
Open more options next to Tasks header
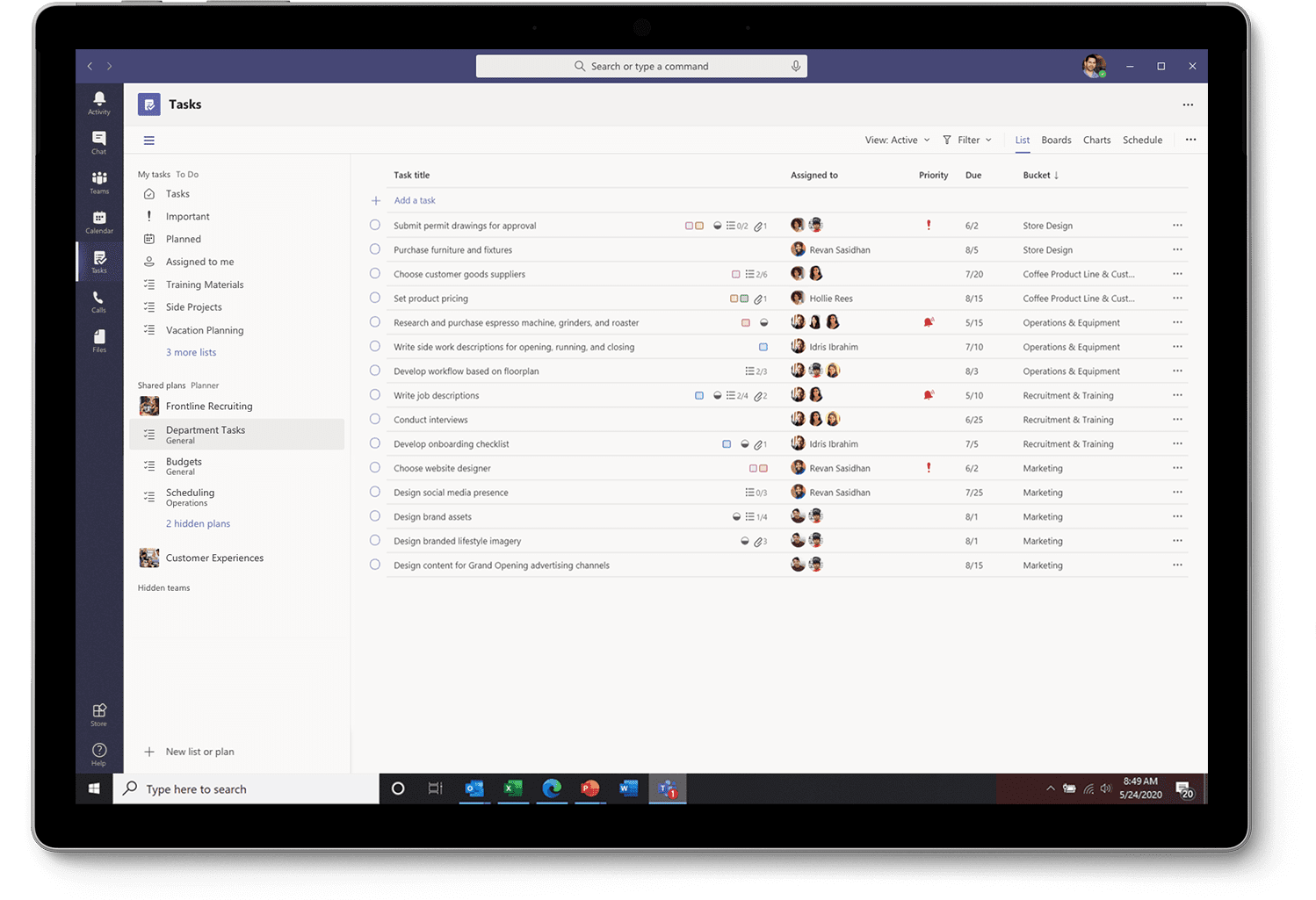(1188, 104)
